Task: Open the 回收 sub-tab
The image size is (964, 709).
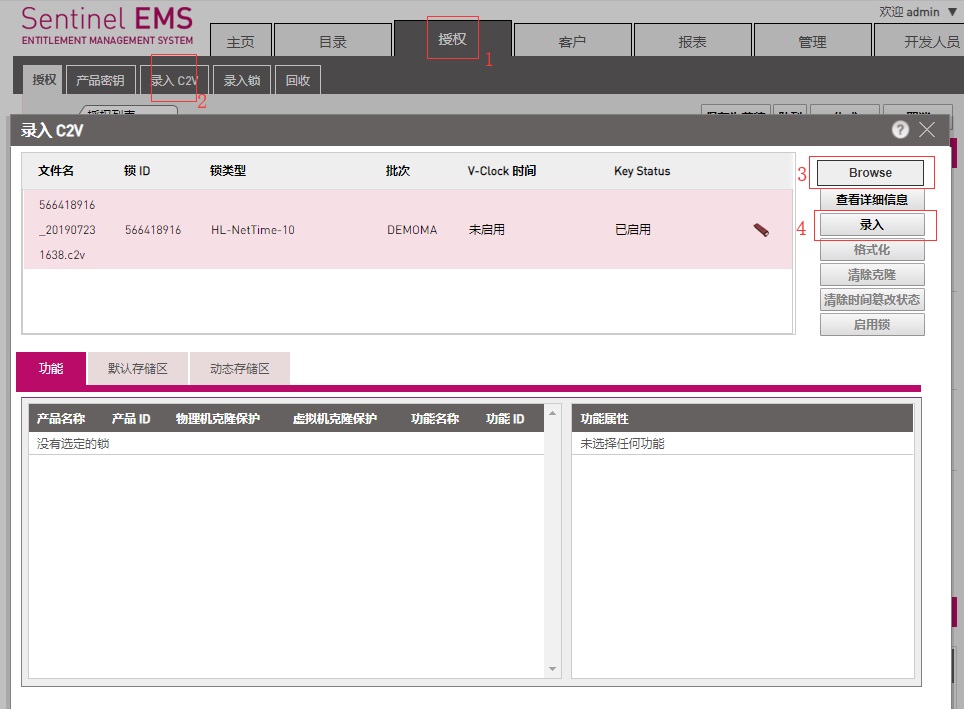Action: [298, 80]
